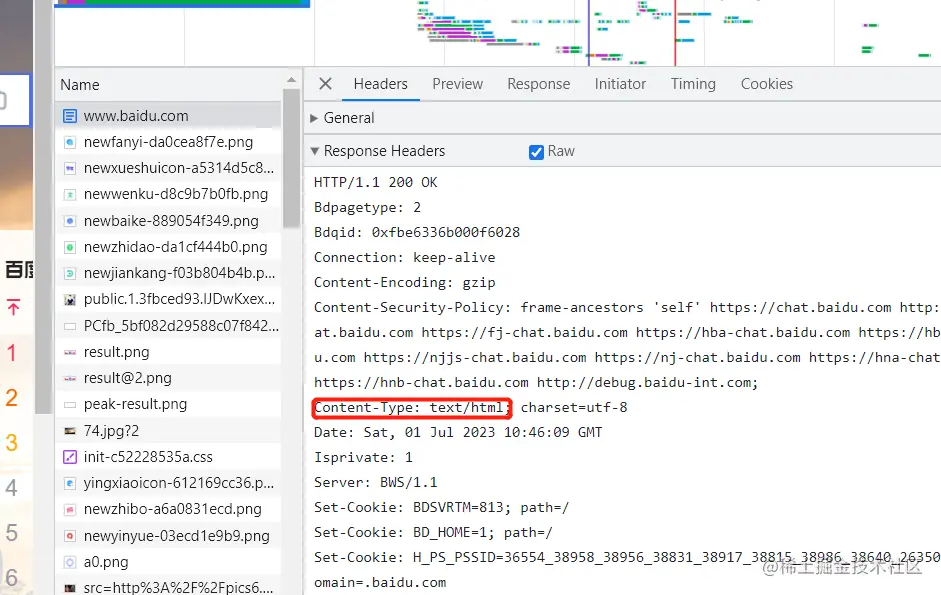The height and width of the screenshot is (595, 941).
Task: Click the thumbnail icon for result.png
Action: pos(70,352)
